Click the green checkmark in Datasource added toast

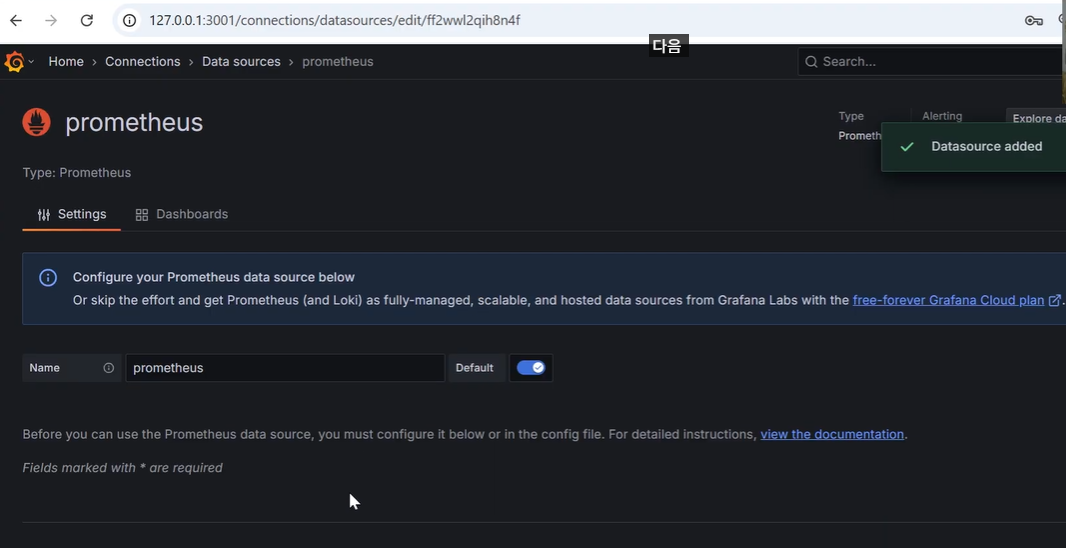(906, 147)
